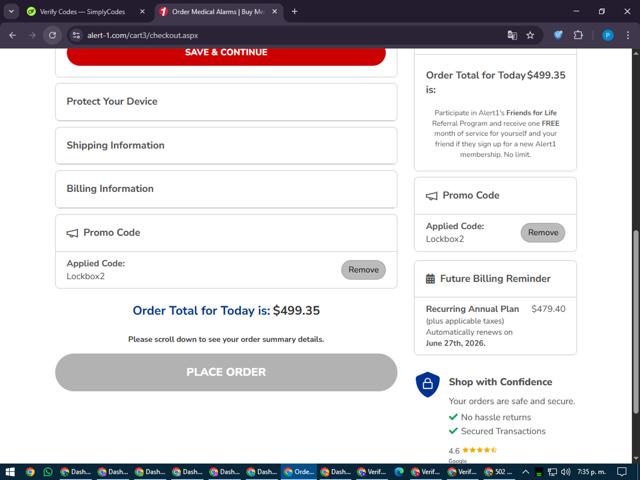Open the Extensions puzzle icon
Viewport: 640px width, 480px height.
(578, 35)
